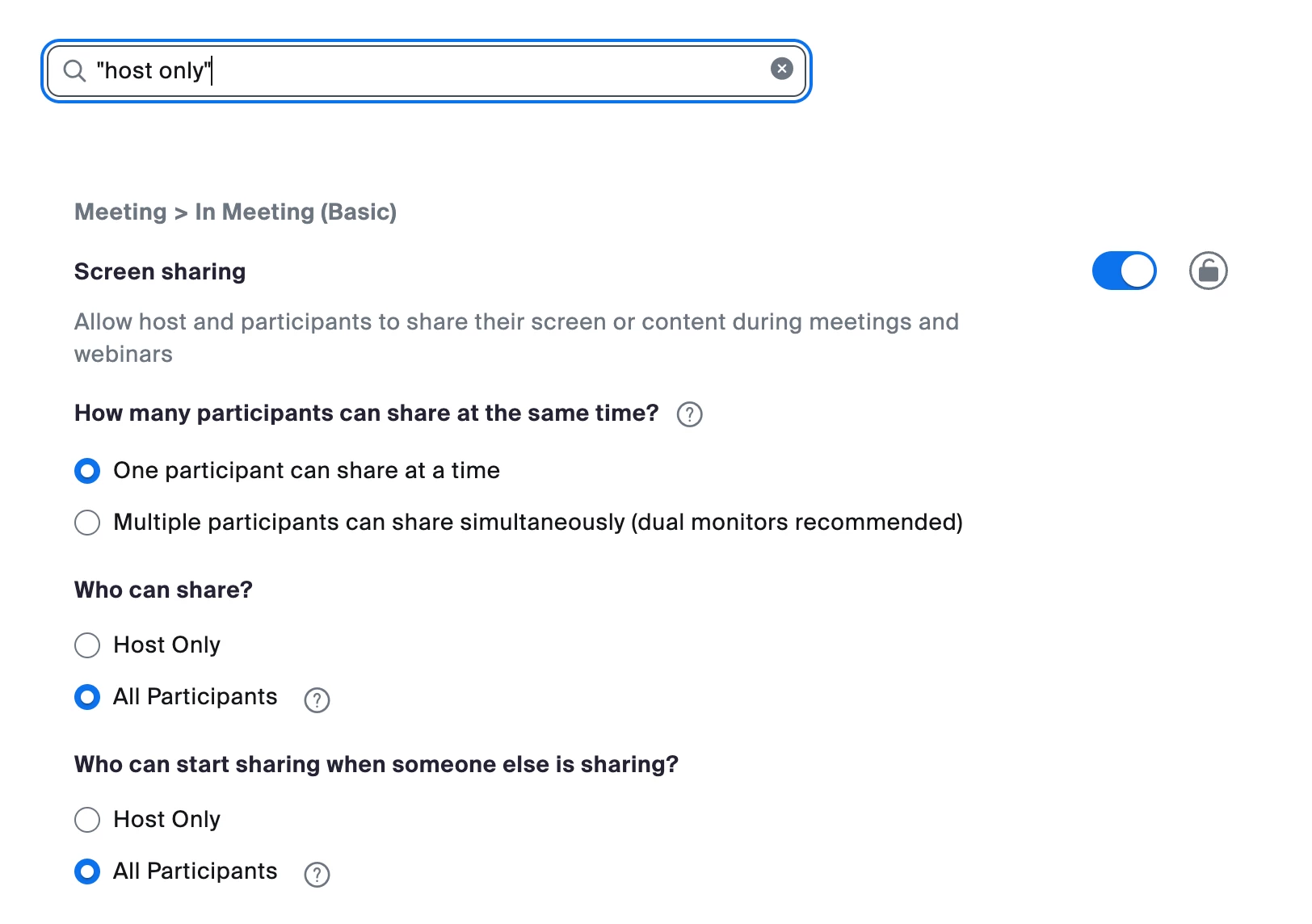Choose Host Only under Who can share
The width and height of the screenshot is (1312, 924).
87,645
